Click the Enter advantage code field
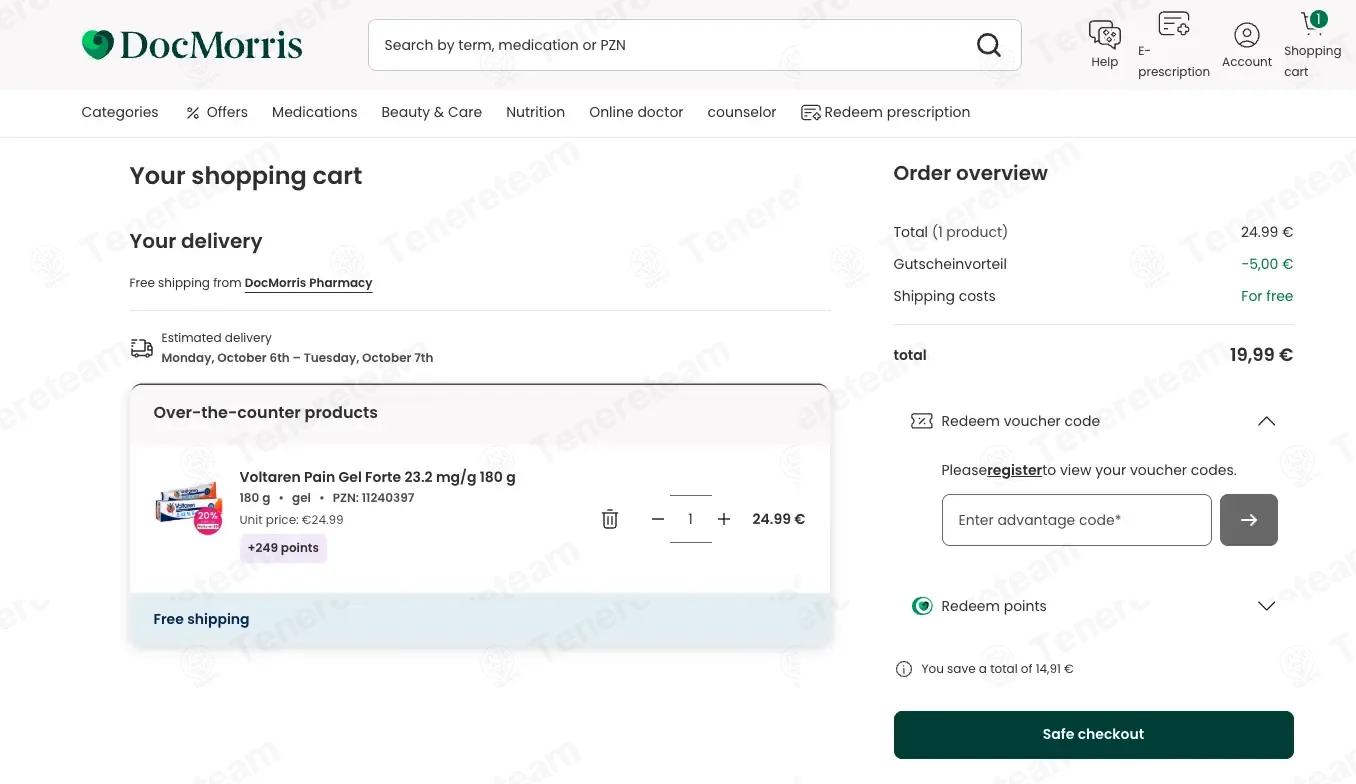Screen dimensions: 1356x784 click(x=1076, y=520)
